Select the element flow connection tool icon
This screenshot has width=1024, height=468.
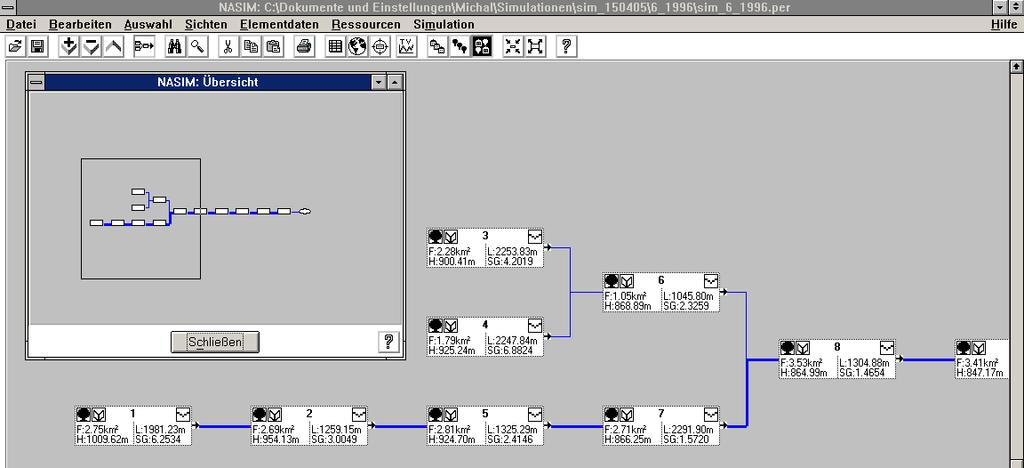[x=144, y=46]
